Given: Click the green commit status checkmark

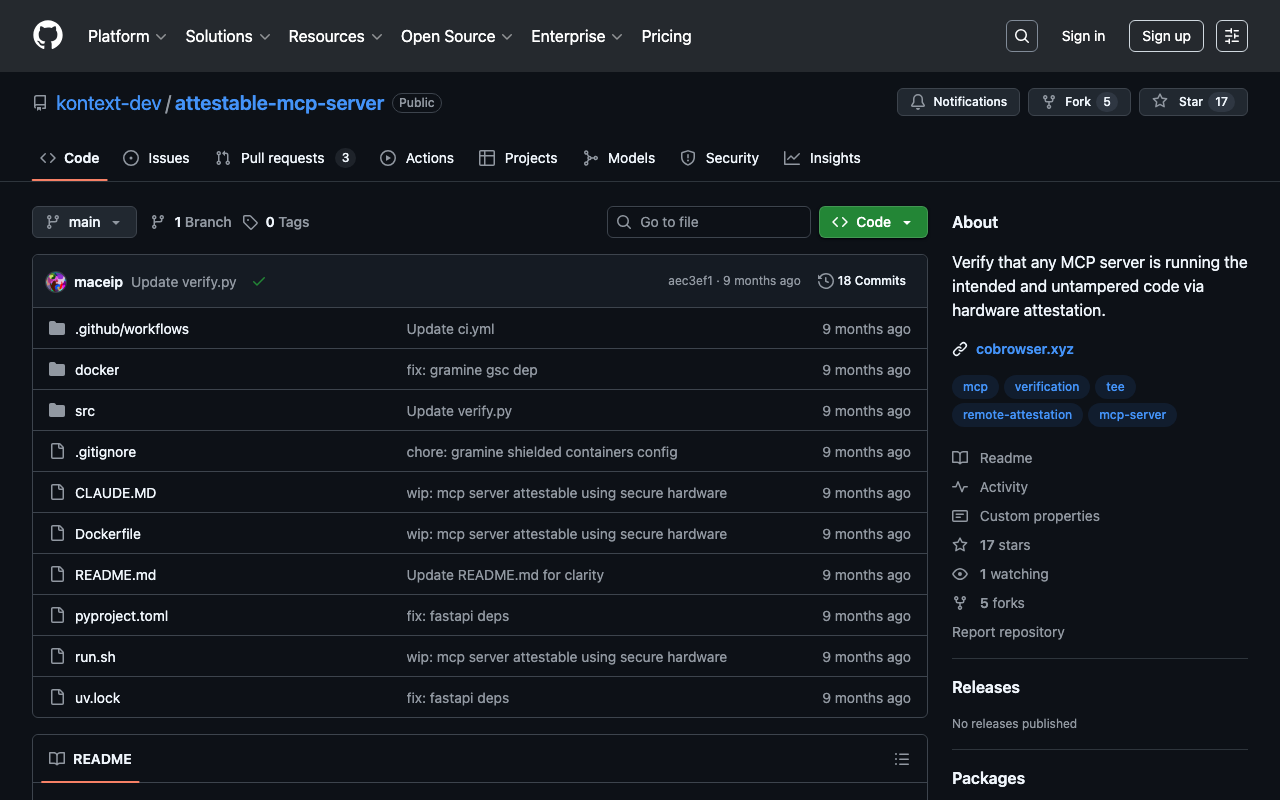Looking at the screenshot, I should tap(259, 282).
